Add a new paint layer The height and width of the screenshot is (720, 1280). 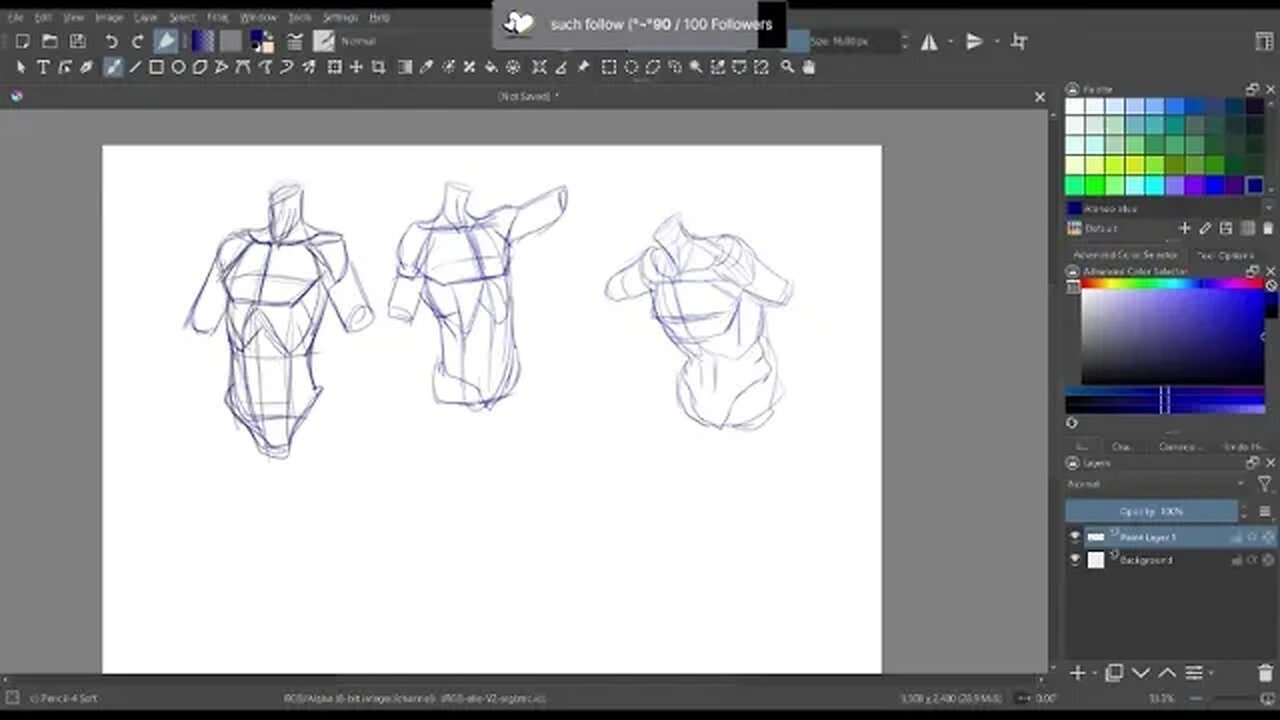point(1078,674)
